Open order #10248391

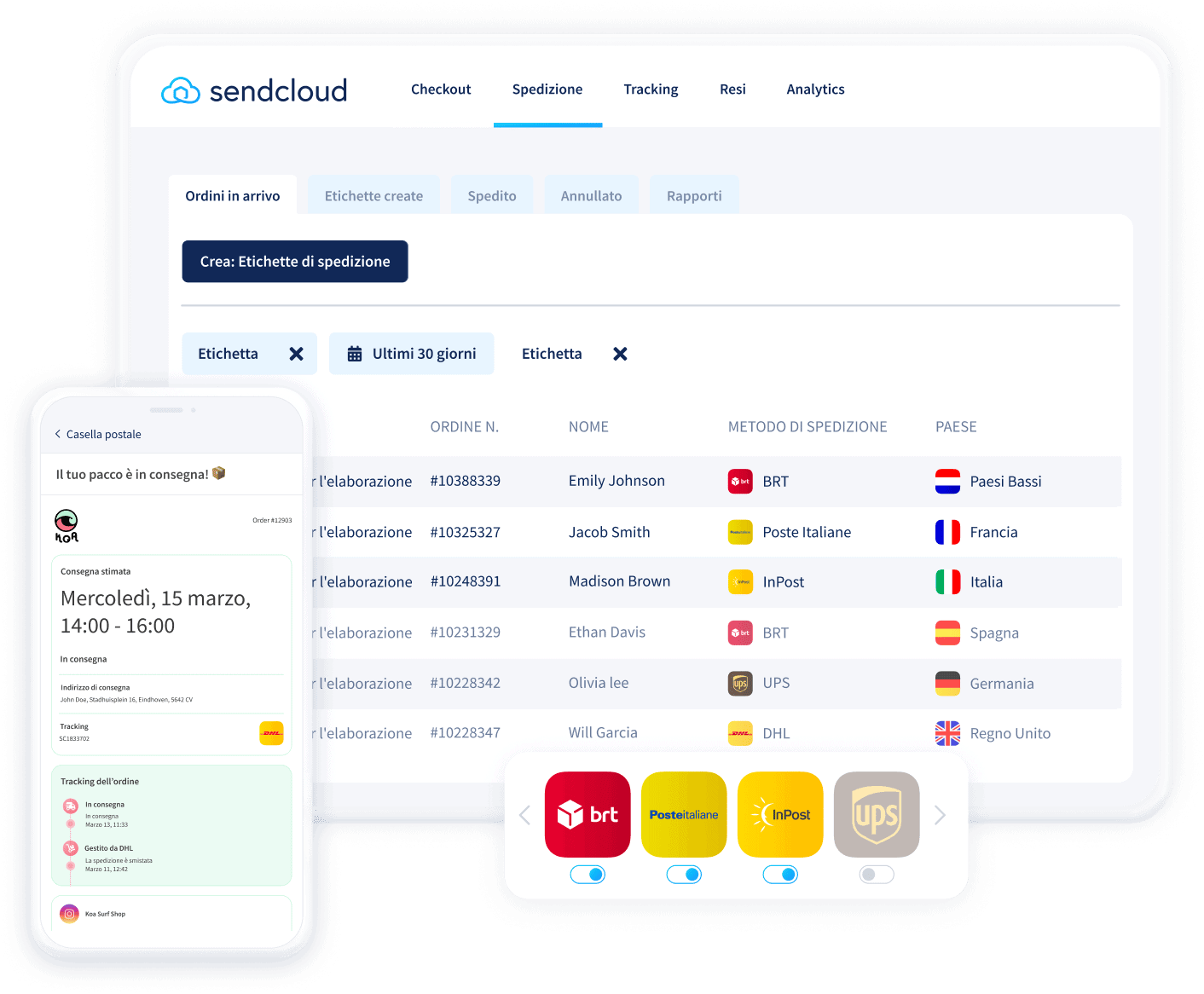click(466, 581)
